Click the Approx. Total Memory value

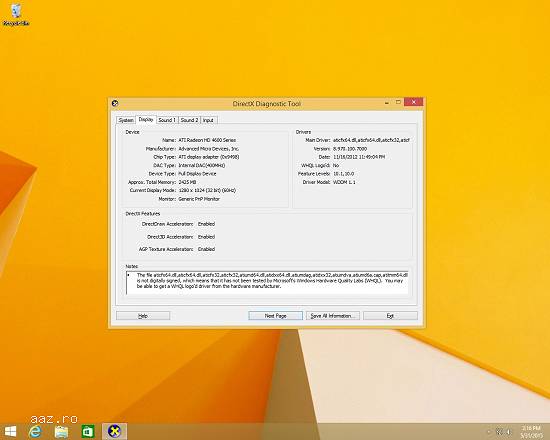[x=187, y=182]
